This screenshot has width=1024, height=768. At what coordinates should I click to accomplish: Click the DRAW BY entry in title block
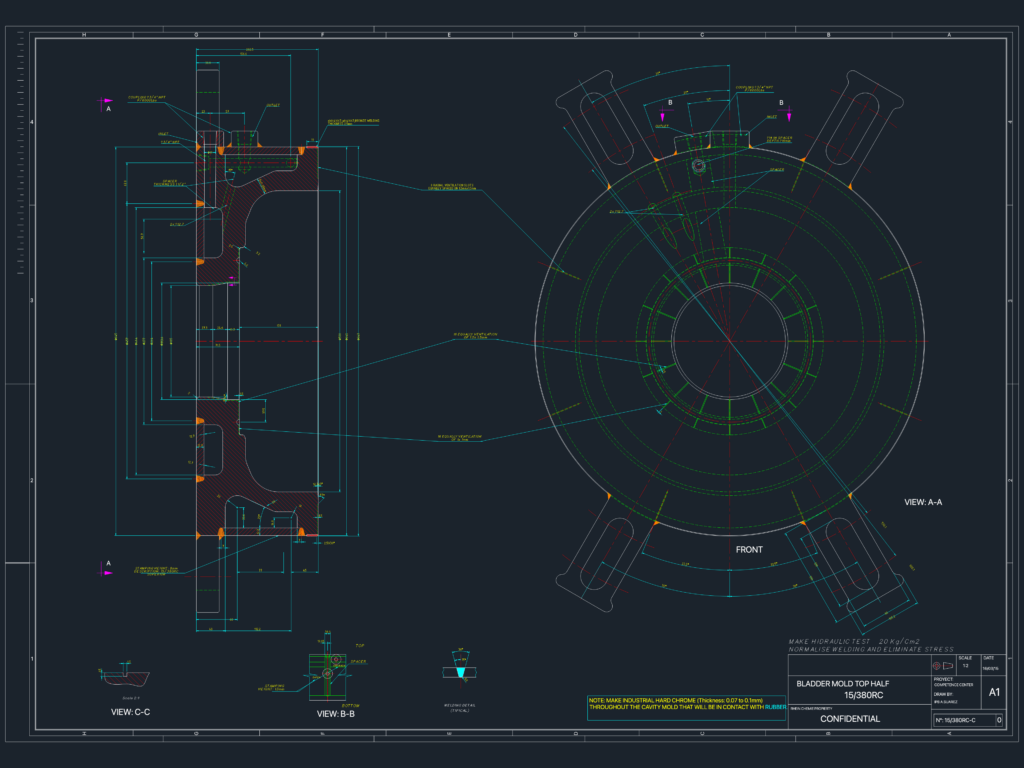click(x=947, y=697)
